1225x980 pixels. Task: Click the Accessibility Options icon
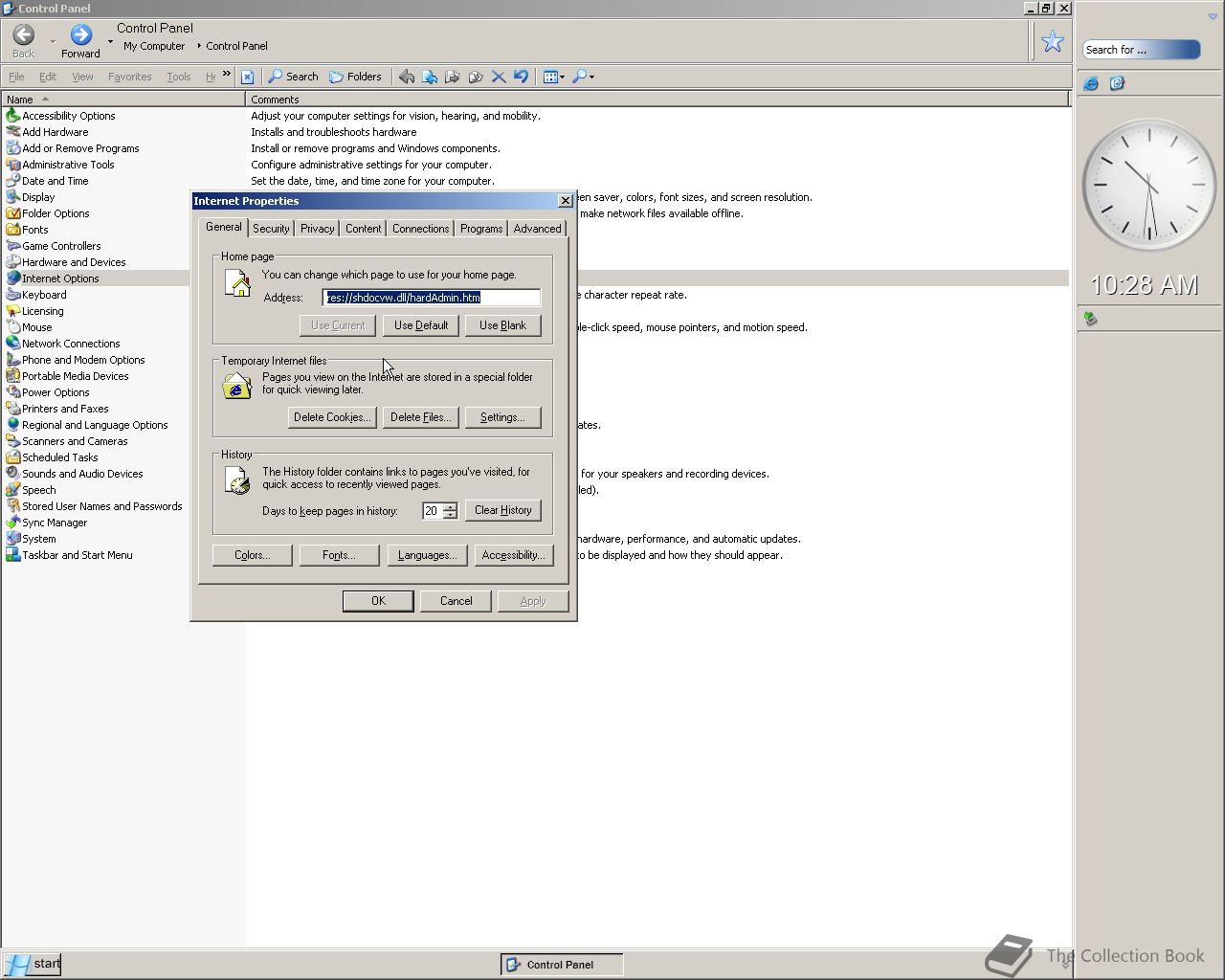click(13, 116)
